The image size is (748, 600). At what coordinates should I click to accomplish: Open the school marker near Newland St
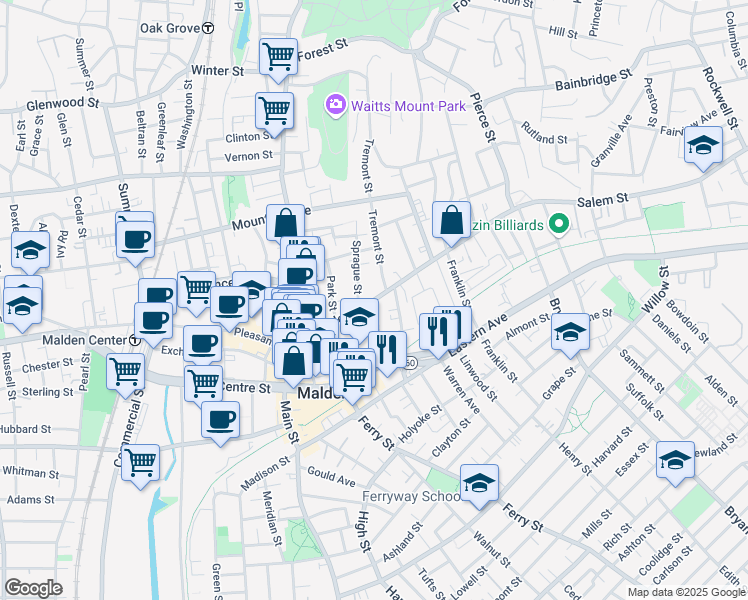pyautogui.click(x=676, y=459)
